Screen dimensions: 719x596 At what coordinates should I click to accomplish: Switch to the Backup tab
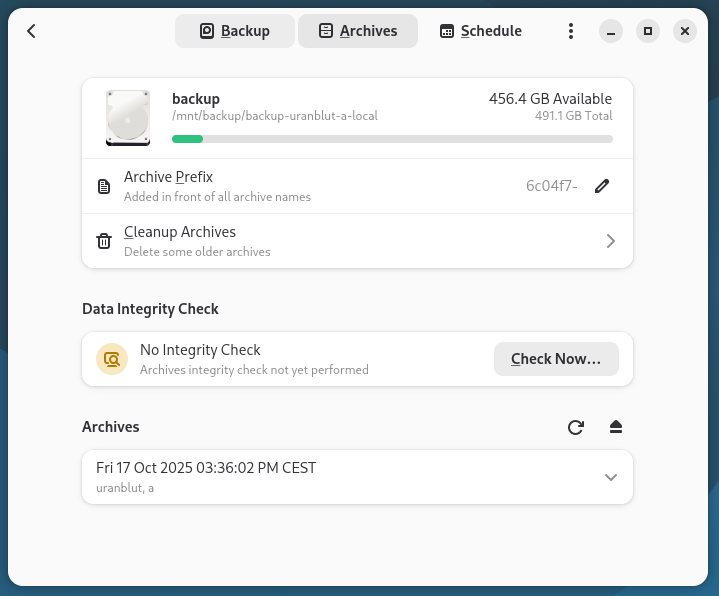click(235, 31)
